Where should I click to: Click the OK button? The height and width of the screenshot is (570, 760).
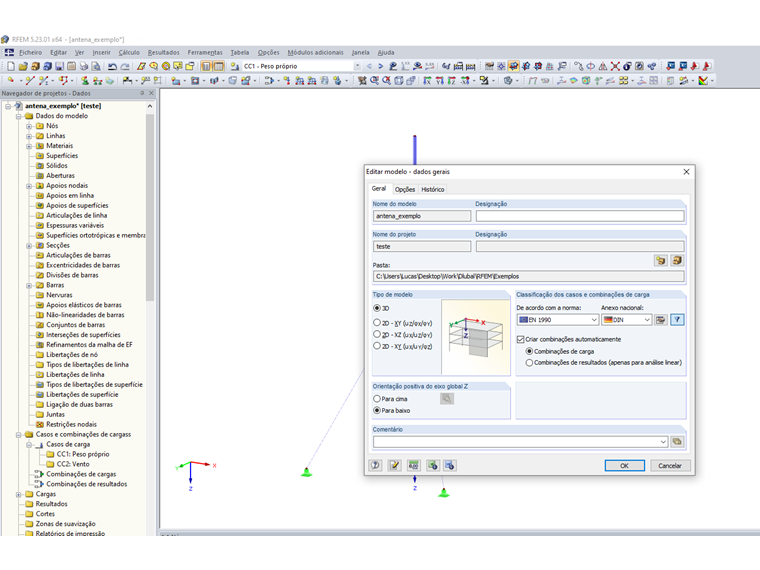point(624,466)
